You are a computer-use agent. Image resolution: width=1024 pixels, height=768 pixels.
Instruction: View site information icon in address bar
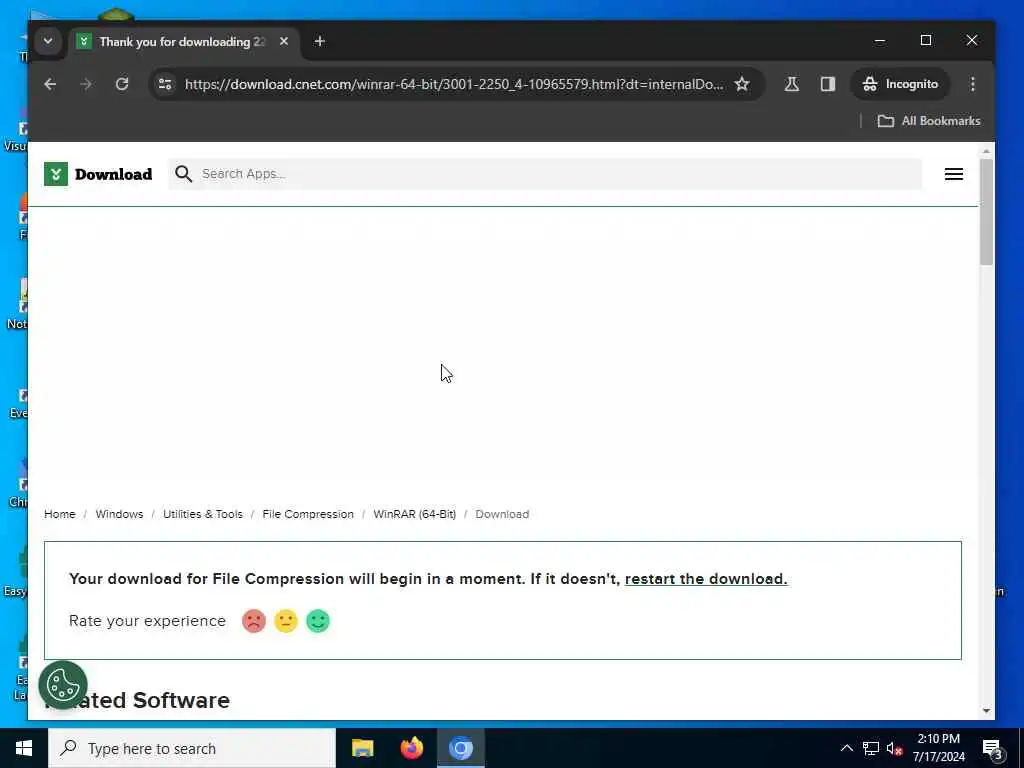click(165, 84)
